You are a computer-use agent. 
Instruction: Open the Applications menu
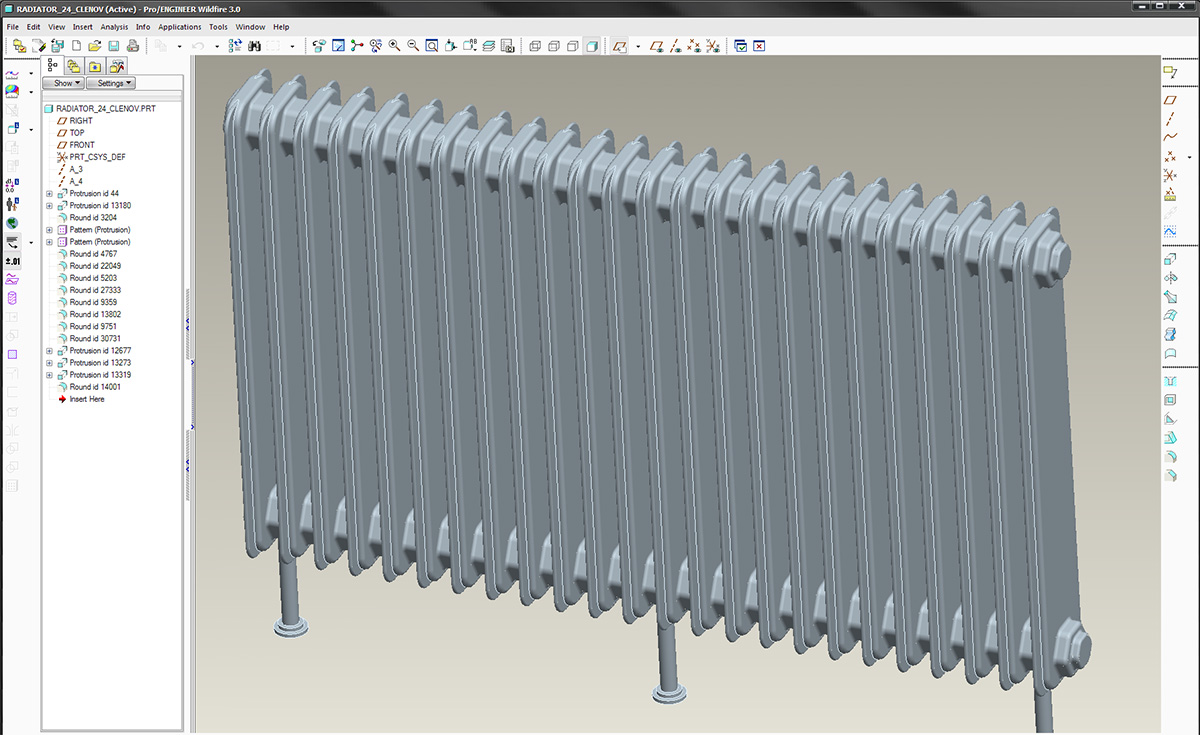(x=180, y=27)
